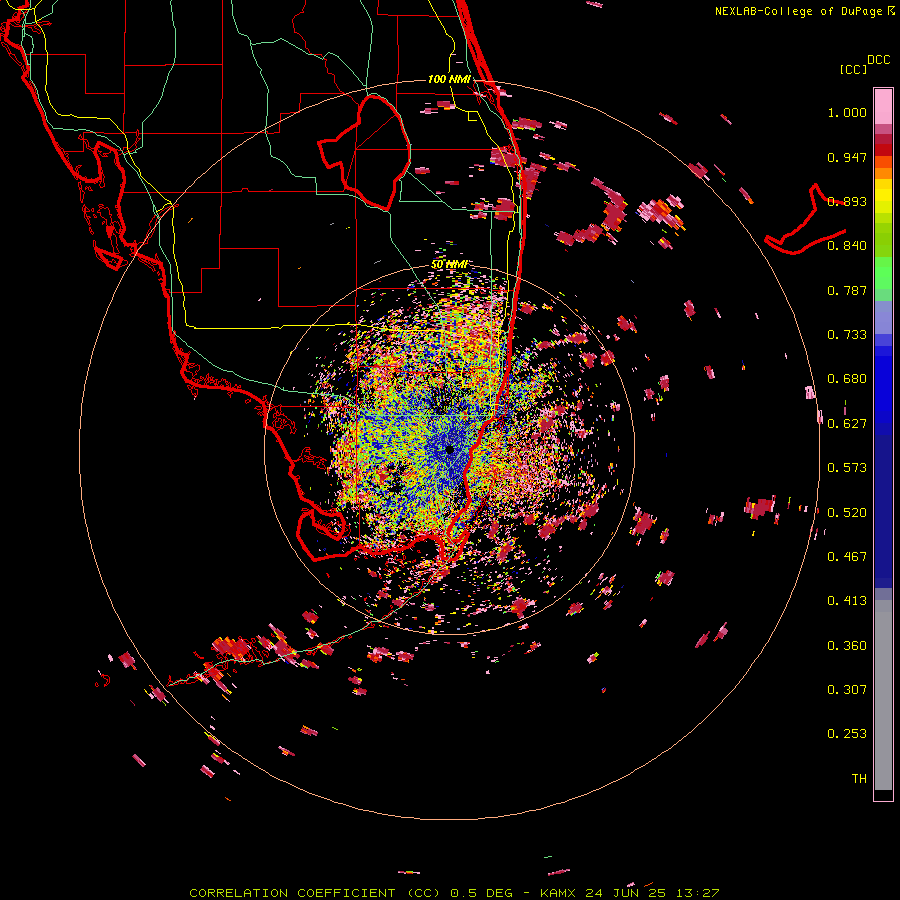
Task: Select the 0.787 legend value
Action: coord(847,290)
